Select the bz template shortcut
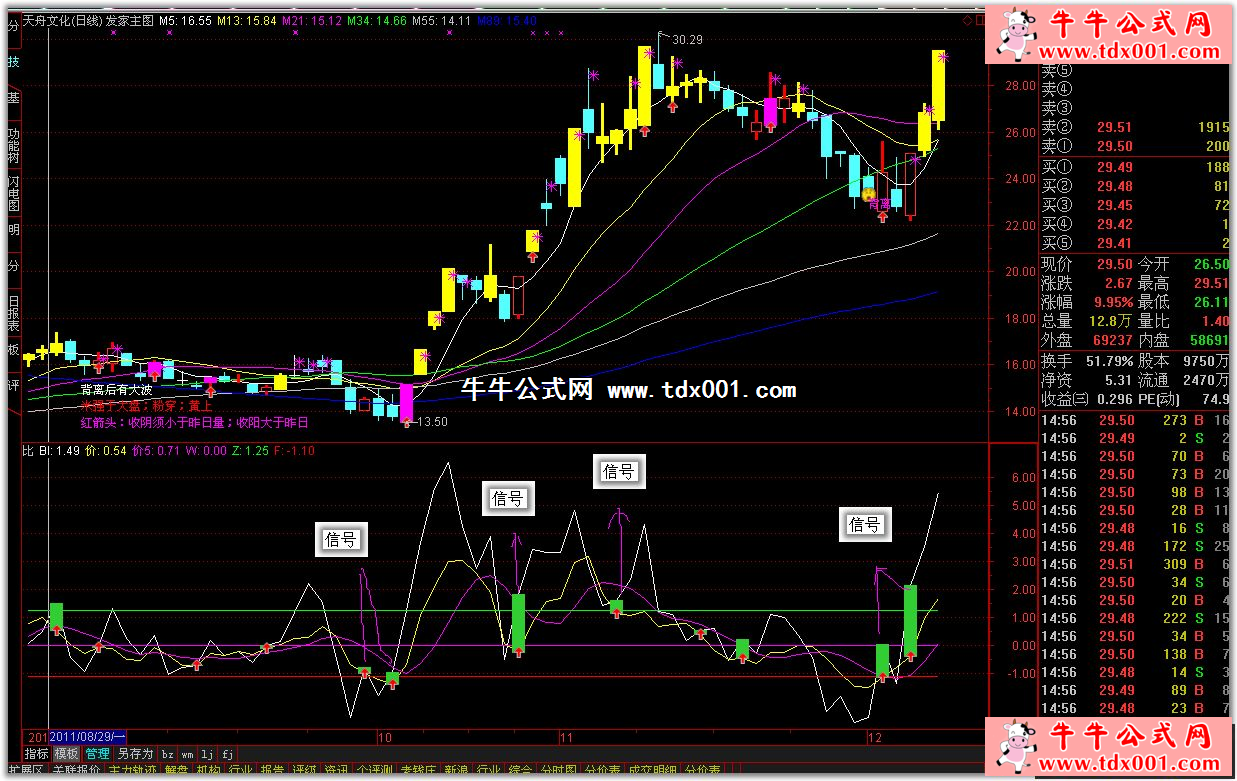This screenshot has width=1237, height=781. pyautogui.click(x=167, y=754)
